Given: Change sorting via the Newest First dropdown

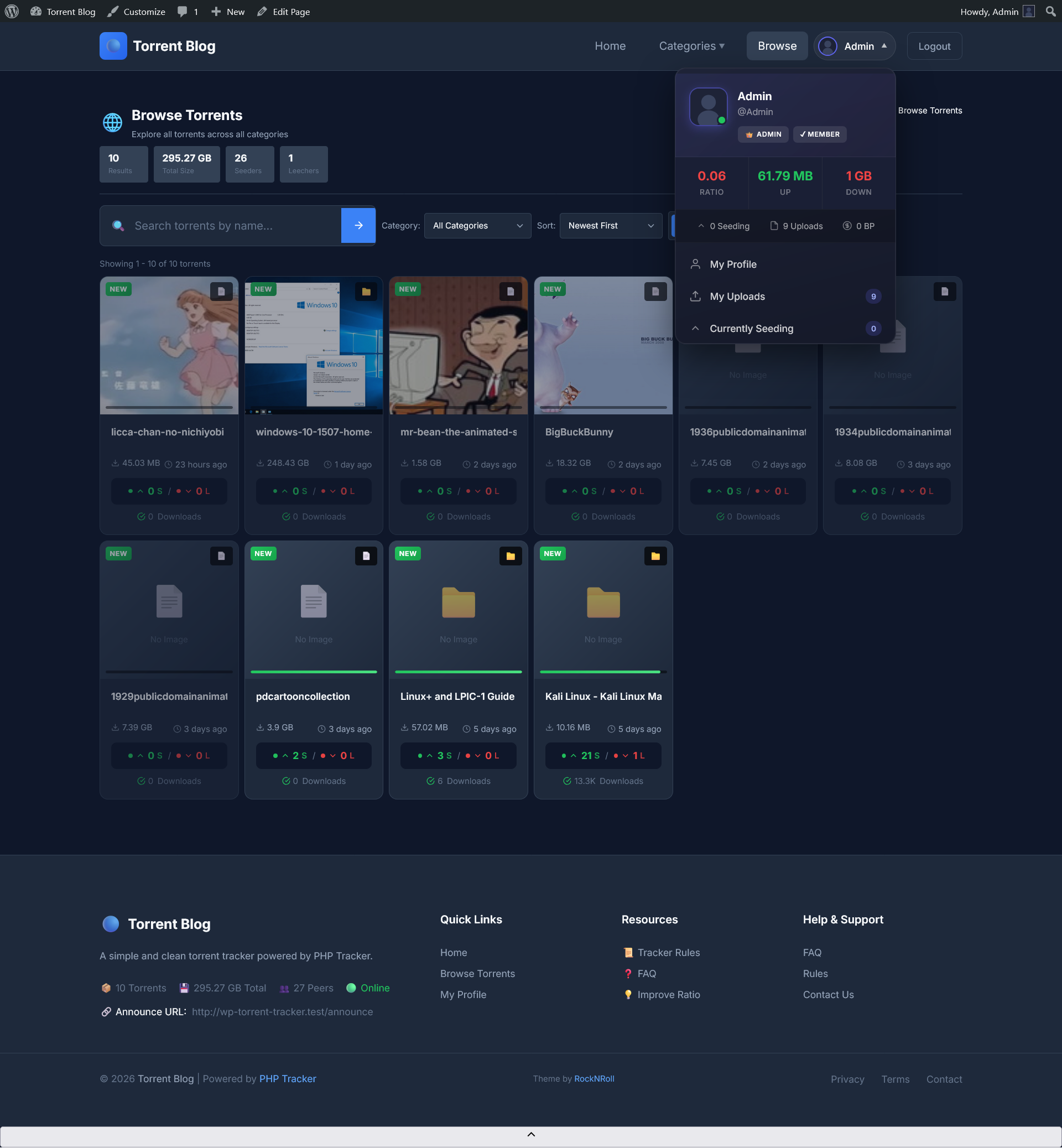Looking at the screenshot, I should (x=610, y=225).
